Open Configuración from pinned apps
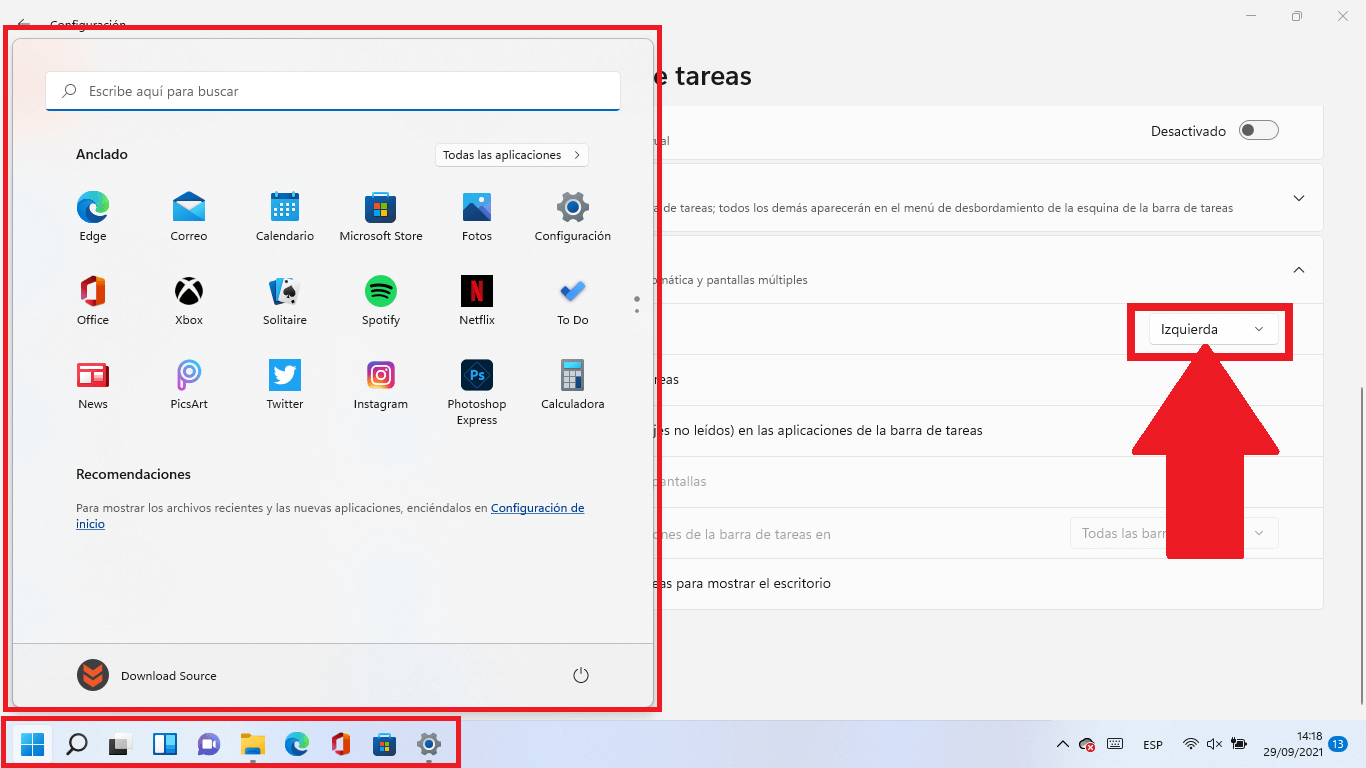1366x768 pixels. 573,217
